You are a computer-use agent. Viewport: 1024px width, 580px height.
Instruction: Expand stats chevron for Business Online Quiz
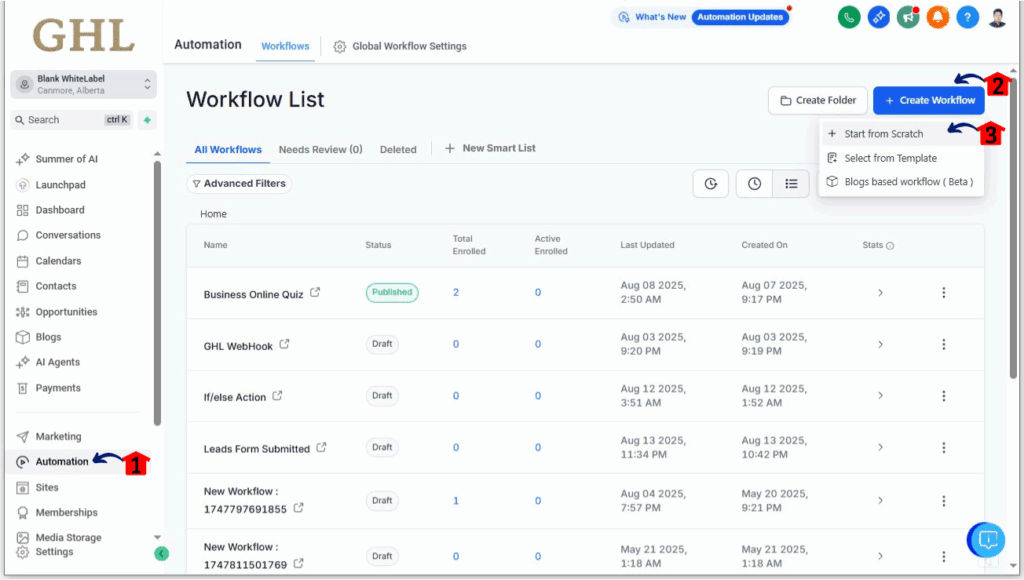[880, 293]
